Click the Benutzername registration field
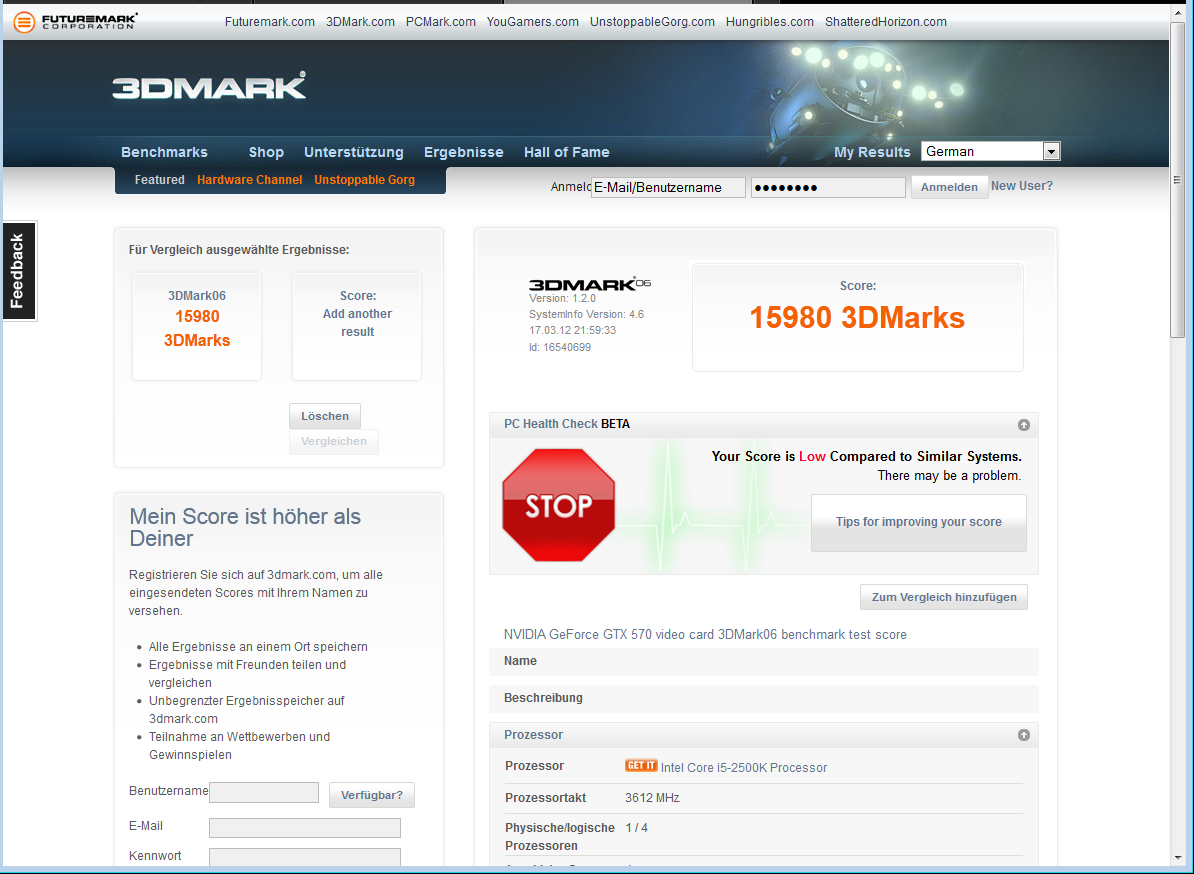The width and height of the screenshot is (1194, 874). [x=263, y=793]
